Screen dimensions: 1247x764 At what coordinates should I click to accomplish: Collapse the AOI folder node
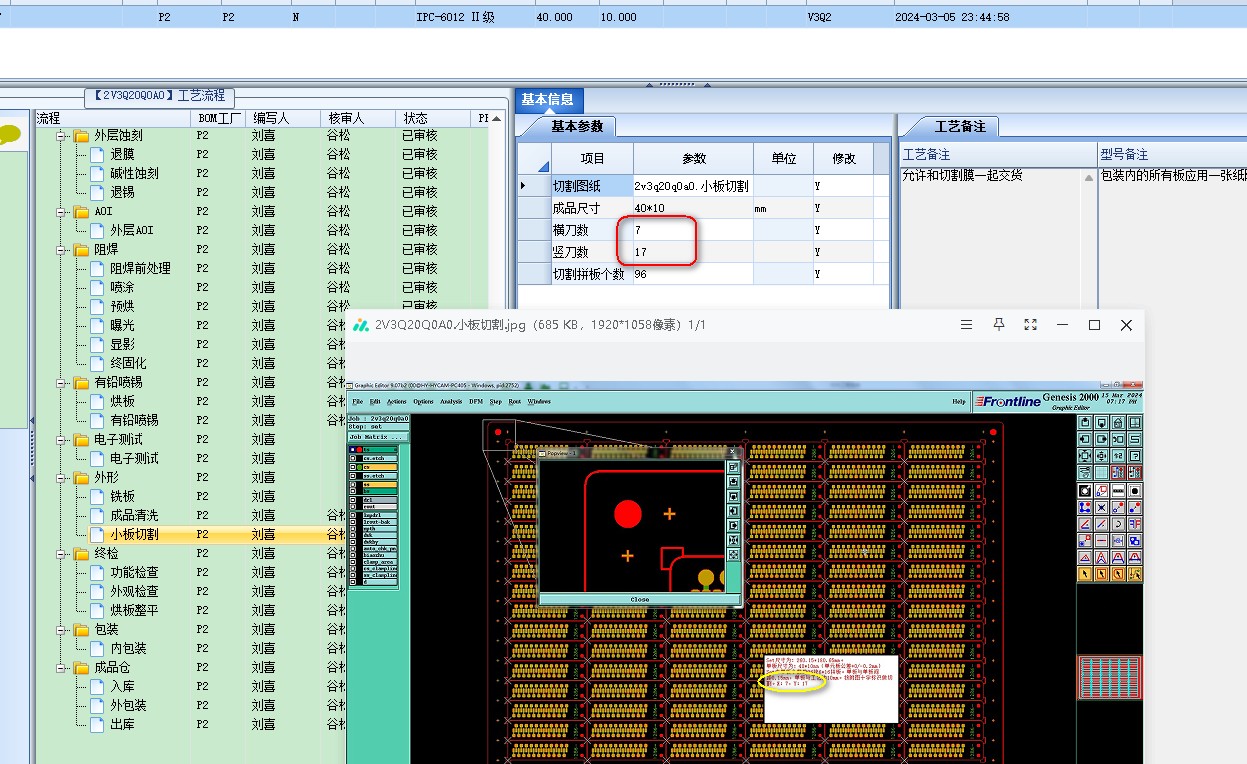61,212
